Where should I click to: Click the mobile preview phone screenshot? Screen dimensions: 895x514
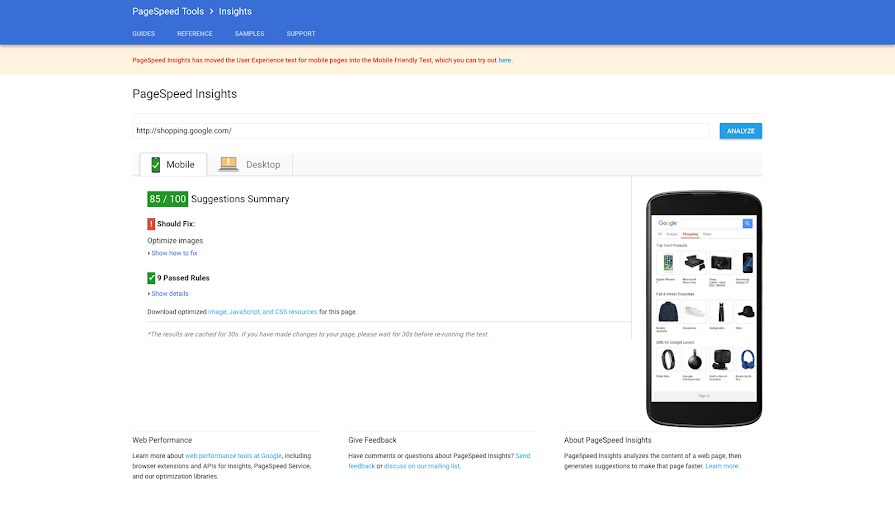pos(704,309)
